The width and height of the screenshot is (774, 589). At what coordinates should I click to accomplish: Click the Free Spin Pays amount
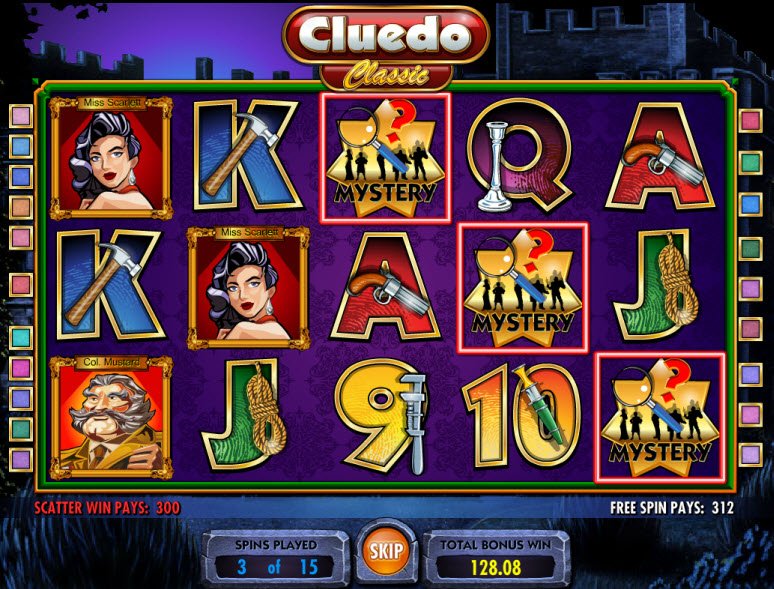tap(723, 508)
